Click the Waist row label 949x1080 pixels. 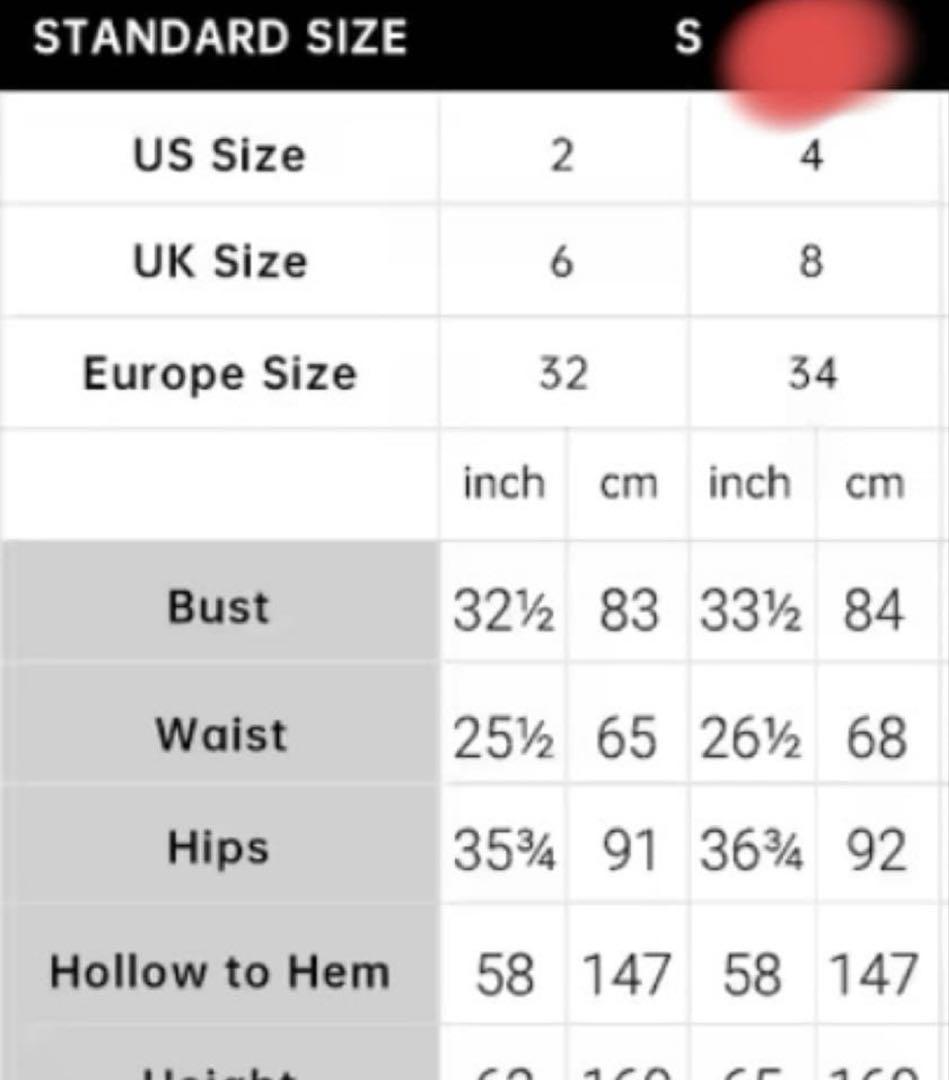click(221, 735)
